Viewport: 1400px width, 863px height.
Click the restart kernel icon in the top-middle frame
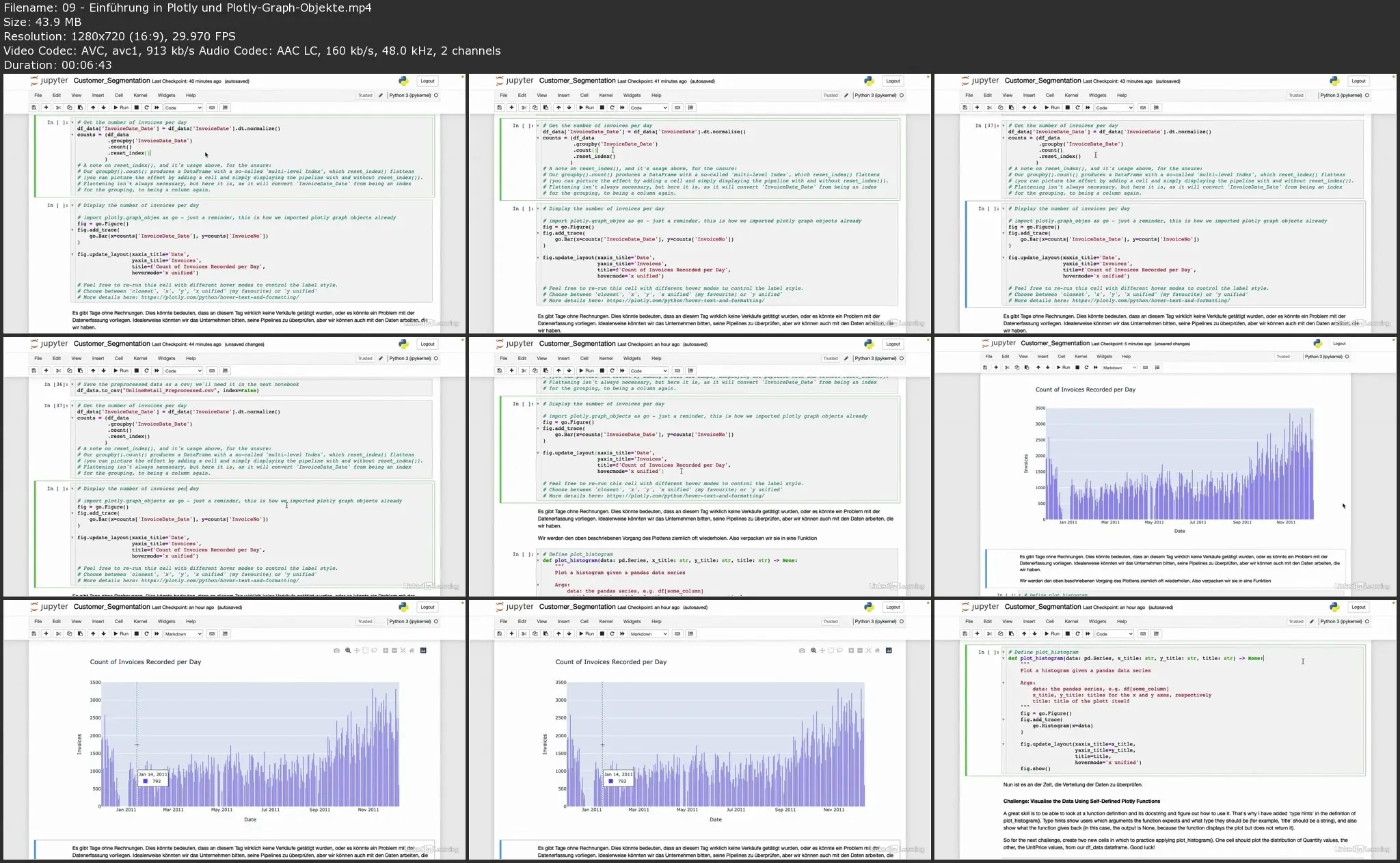612,107
